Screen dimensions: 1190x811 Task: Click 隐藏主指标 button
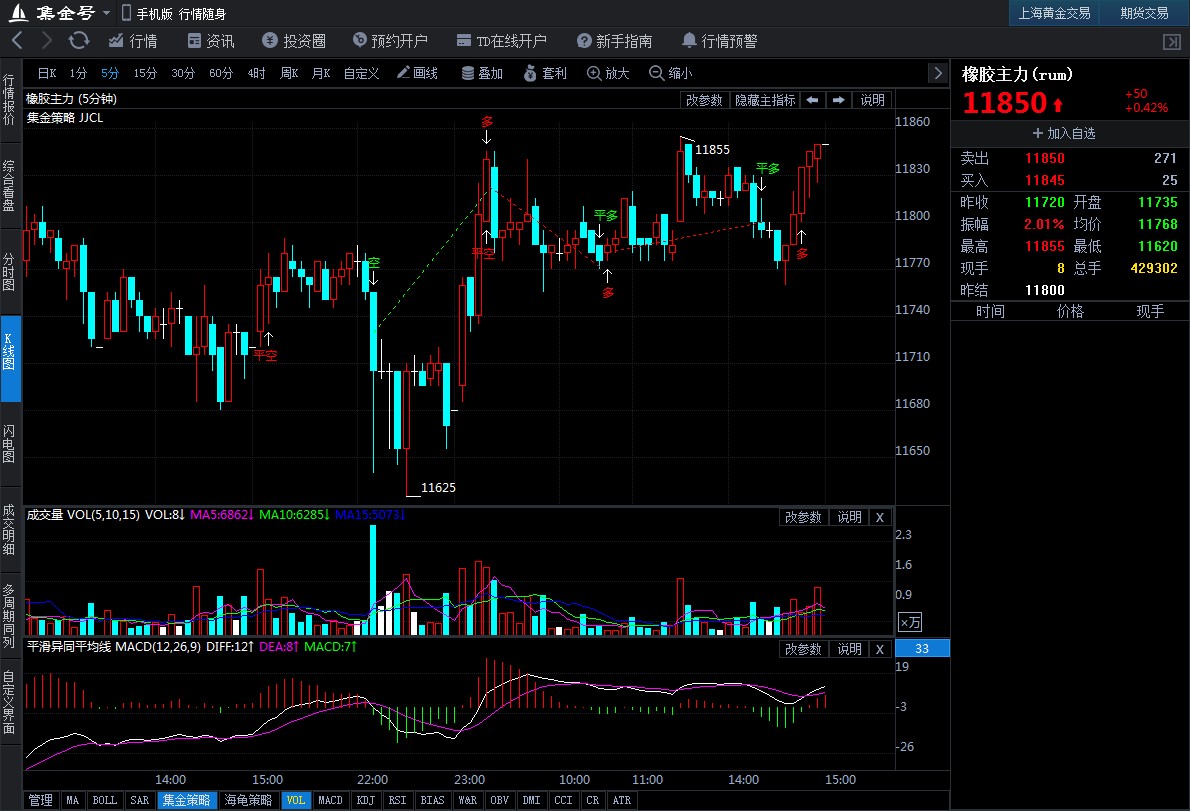pyautogui.click(x=765, y=100)
